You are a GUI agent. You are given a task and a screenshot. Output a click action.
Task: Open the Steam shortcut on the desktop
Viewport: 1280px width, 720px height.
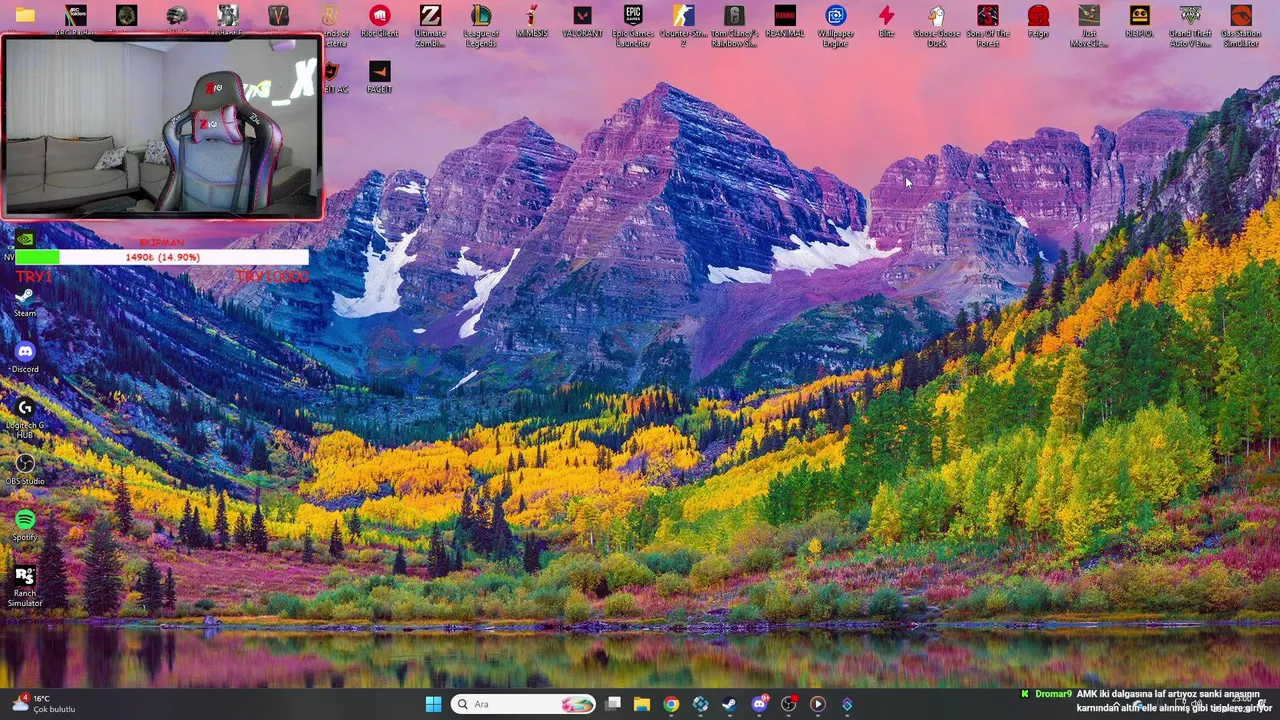(x=25, y=302)
